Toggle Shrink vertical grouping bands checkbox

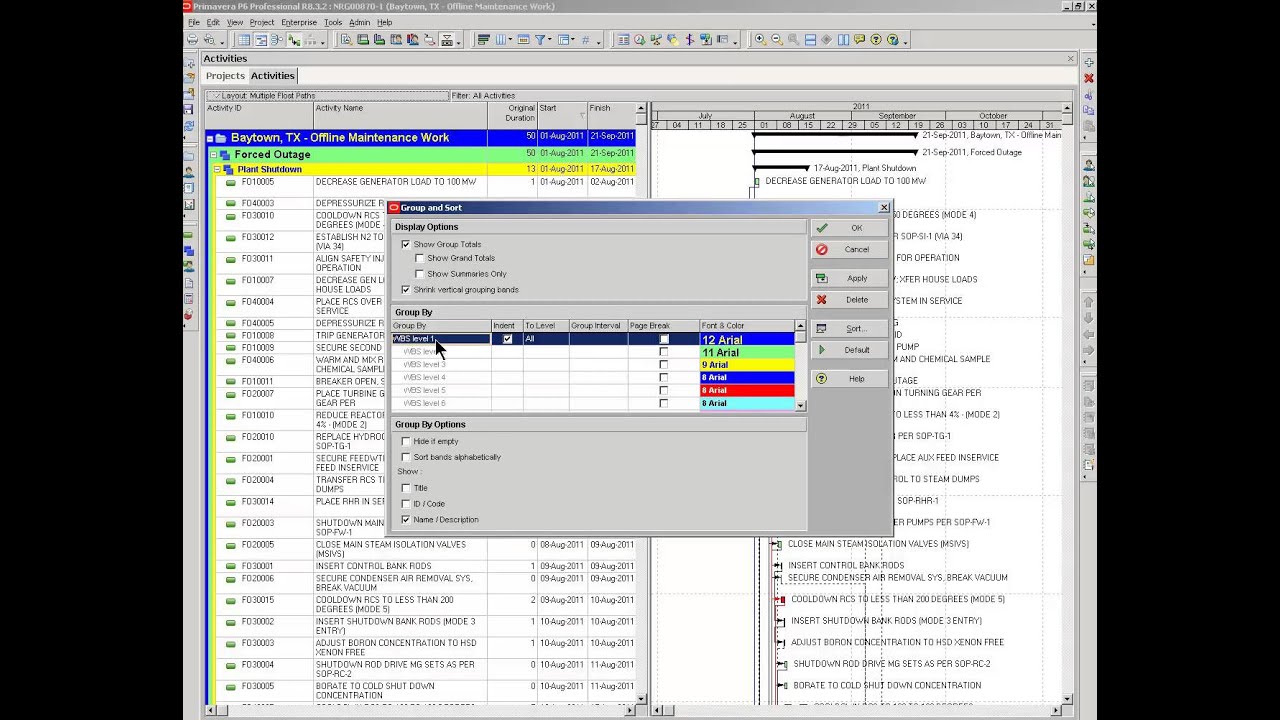click(x=406, y=290)
